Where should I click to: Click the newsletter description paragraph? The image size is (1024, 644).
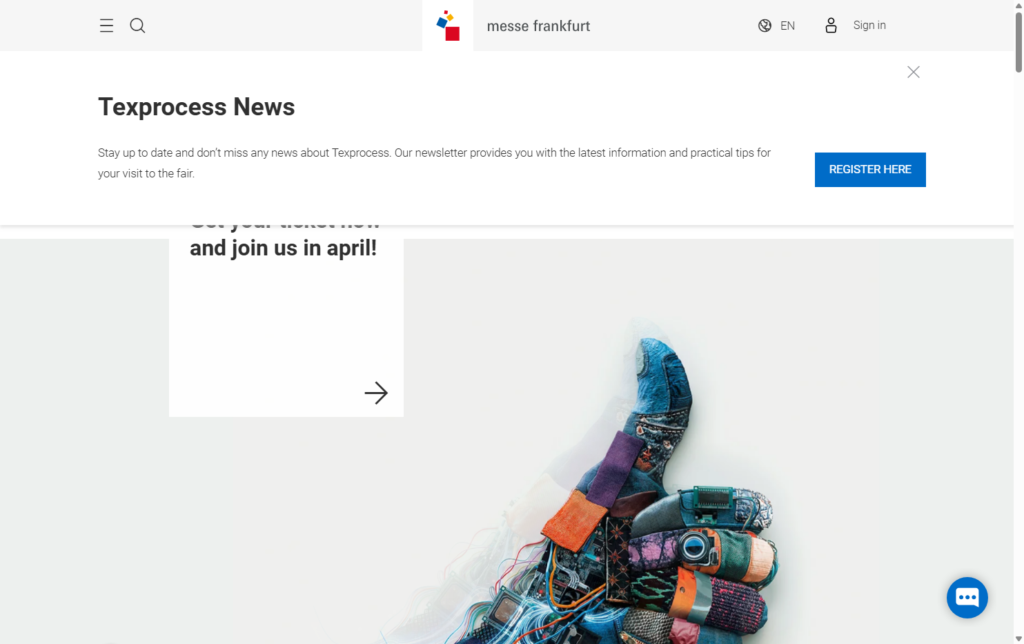click(434, 163)
